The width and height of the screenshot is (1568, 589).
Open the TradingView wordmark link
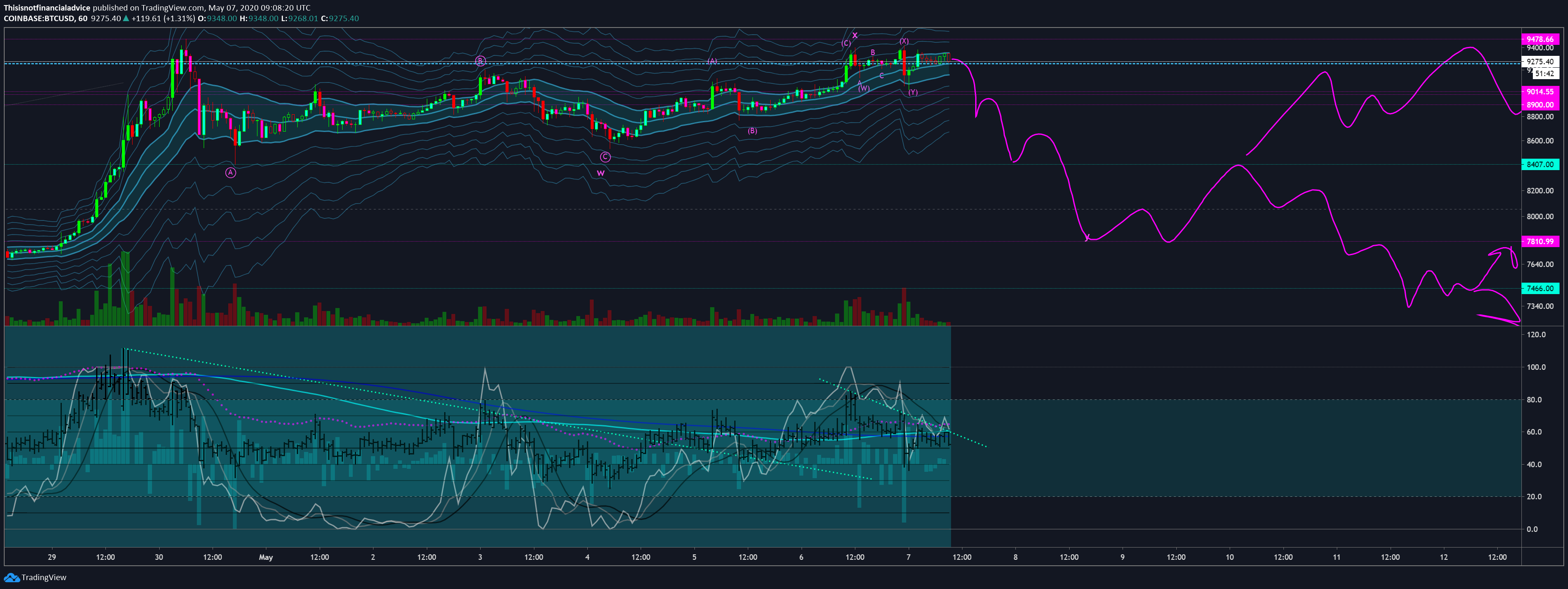click(x=44, y=578)
